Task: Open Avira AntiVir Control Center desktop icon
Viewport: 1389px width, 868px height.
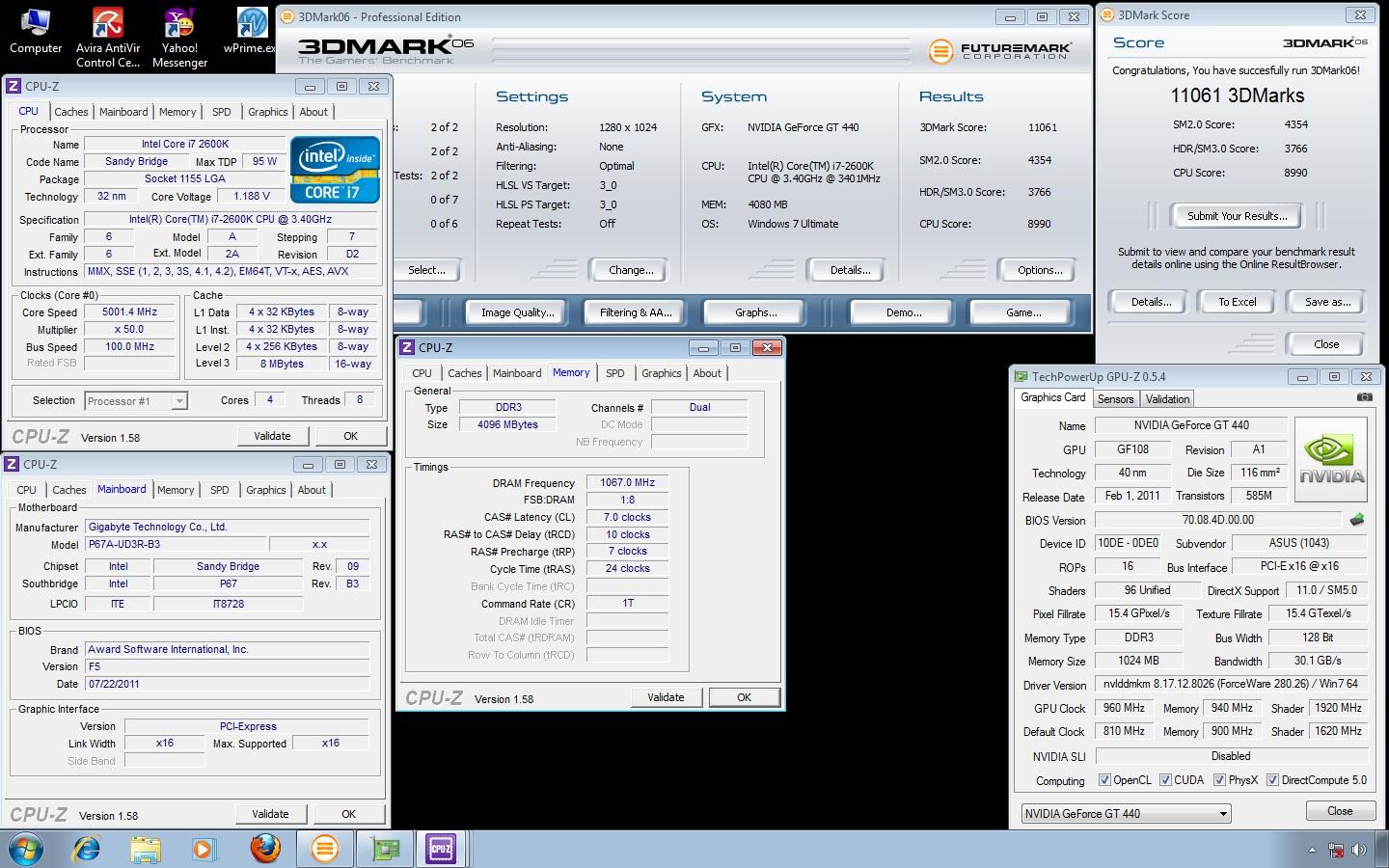Action: click(x=108, y=38)
